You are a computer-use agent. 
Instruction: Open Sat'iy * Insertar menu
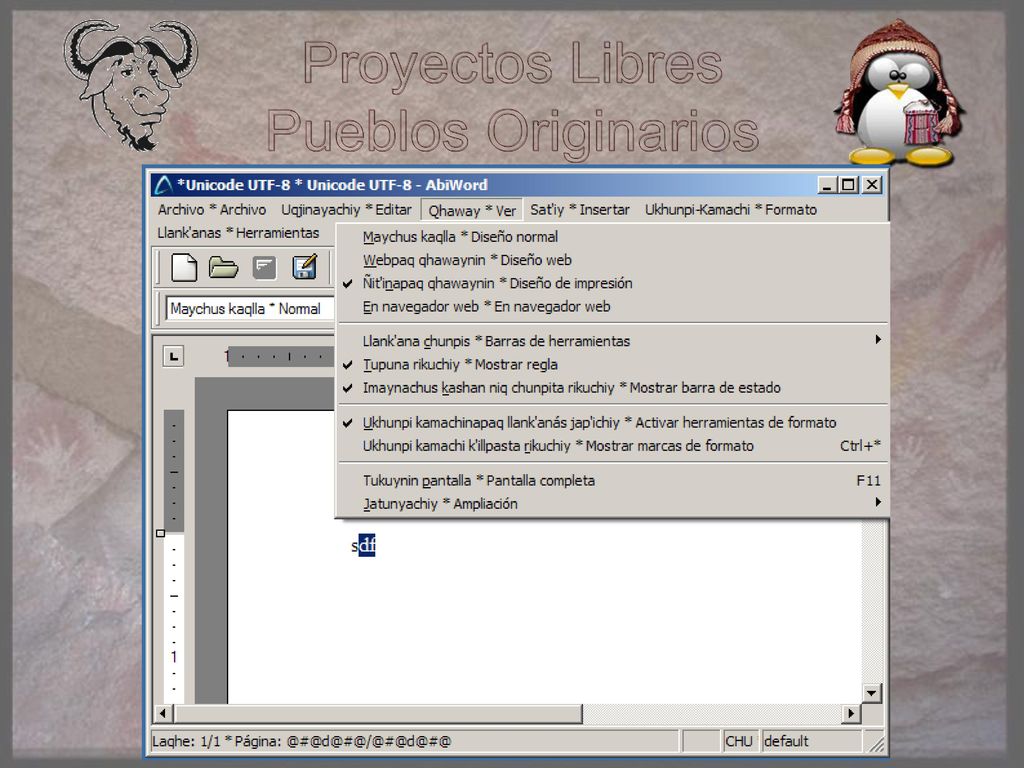click(579, 210)
